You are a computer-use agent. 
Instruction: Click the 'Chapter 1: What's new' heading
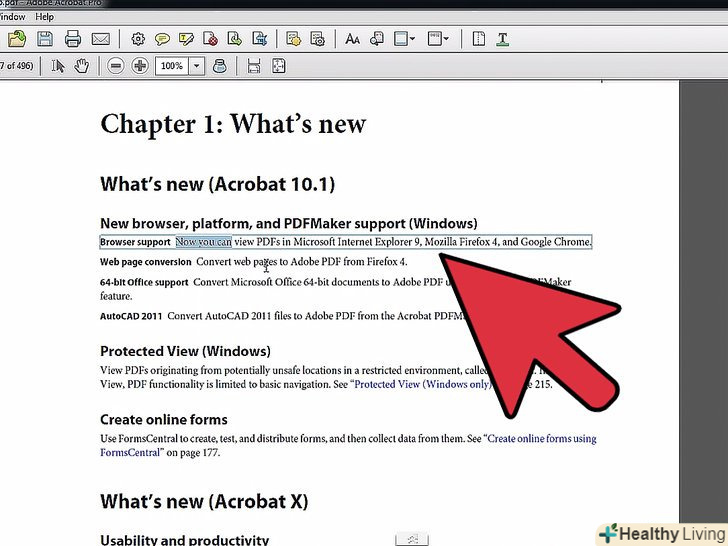tap(233, 124)
